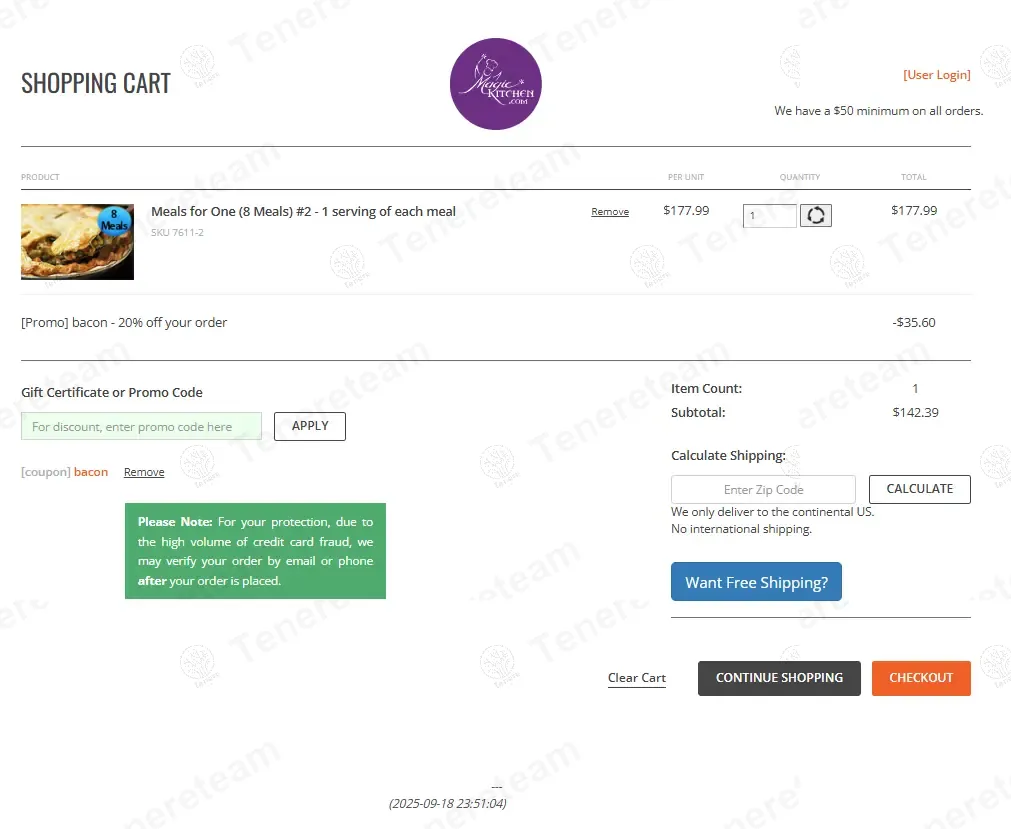This screenshot has width=1011, height=829.
Task: Open the Meals for One product title
Action: (x=303, y=211)
